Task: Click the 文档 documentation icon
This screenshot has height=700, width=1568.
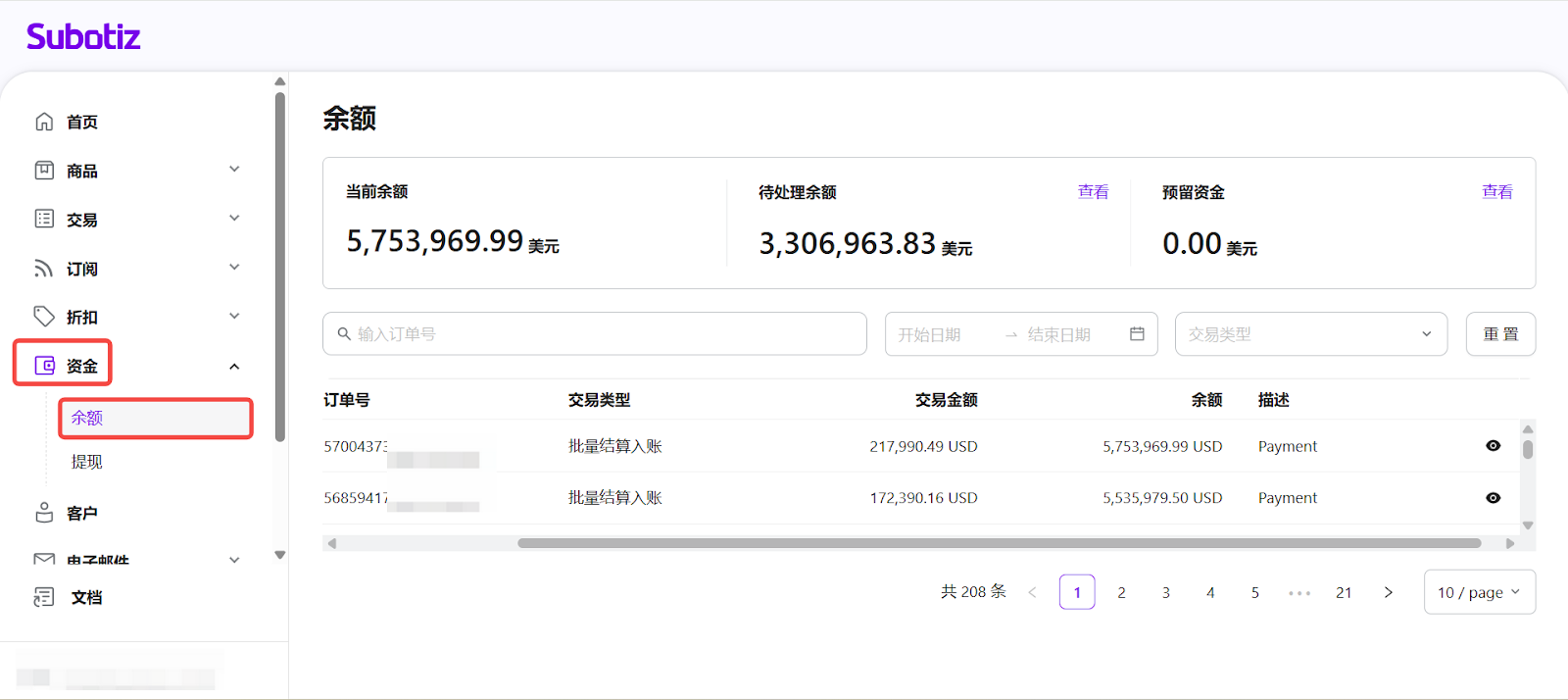Action: coord(44,597)
